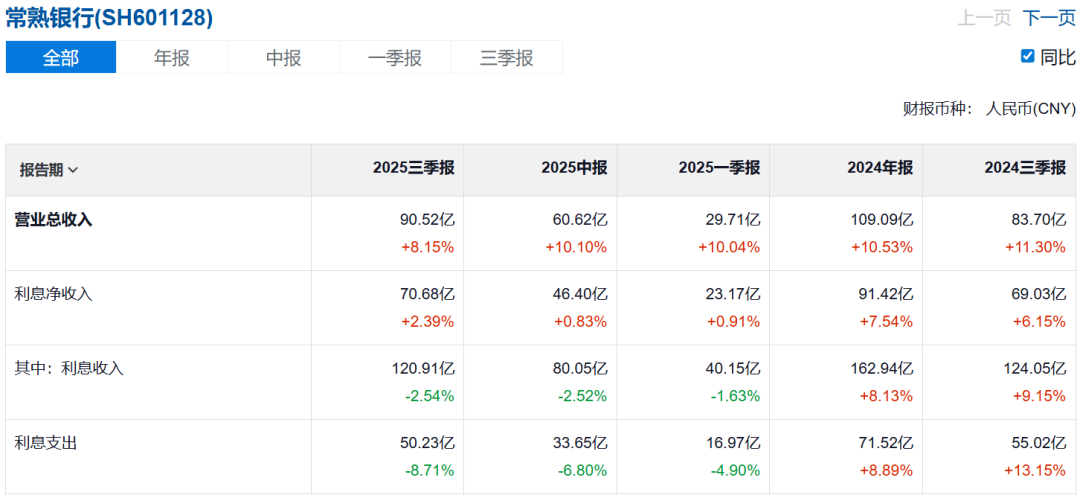
Task: Click the 2024三季报 column header
Action: 1025,168
